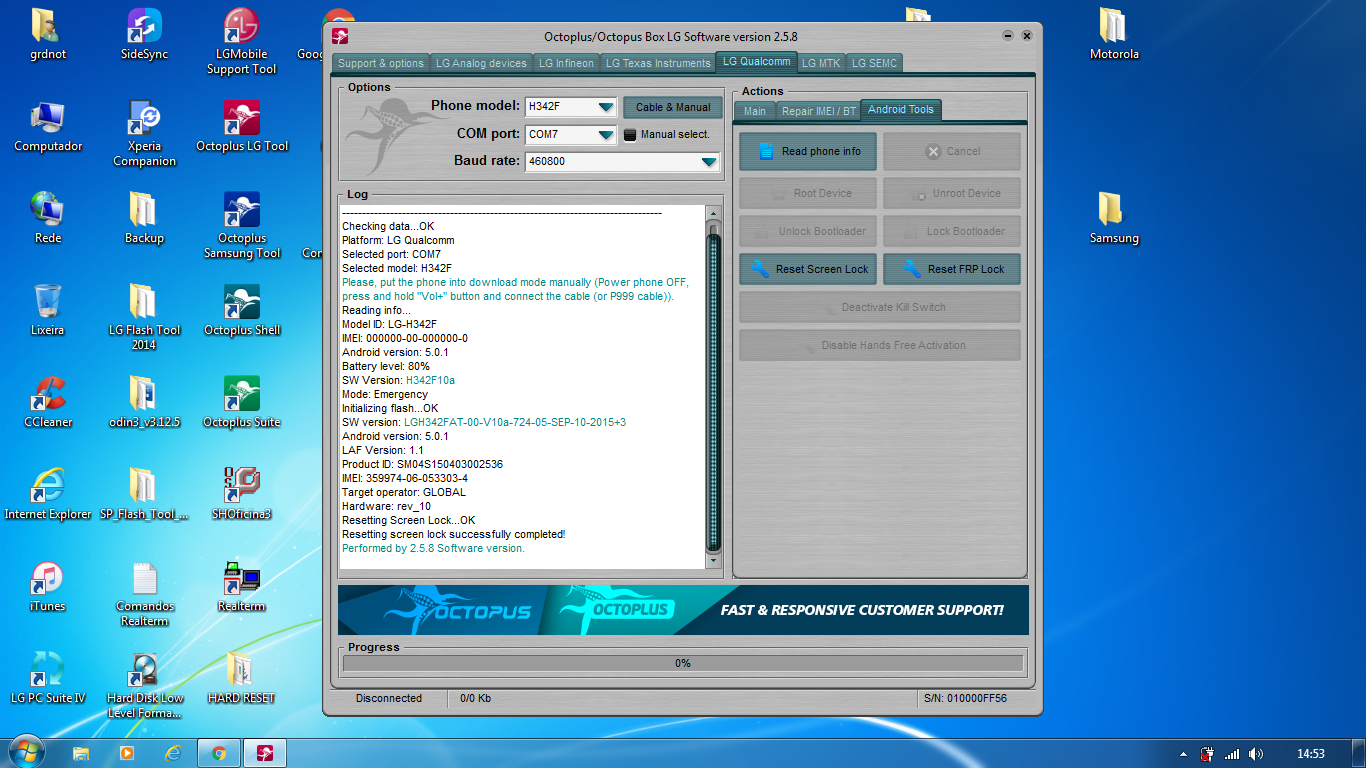This screenshot has height=768, width=1366.
Task: Open Windows Explorer from the taskbar
Action: point(81,752)
